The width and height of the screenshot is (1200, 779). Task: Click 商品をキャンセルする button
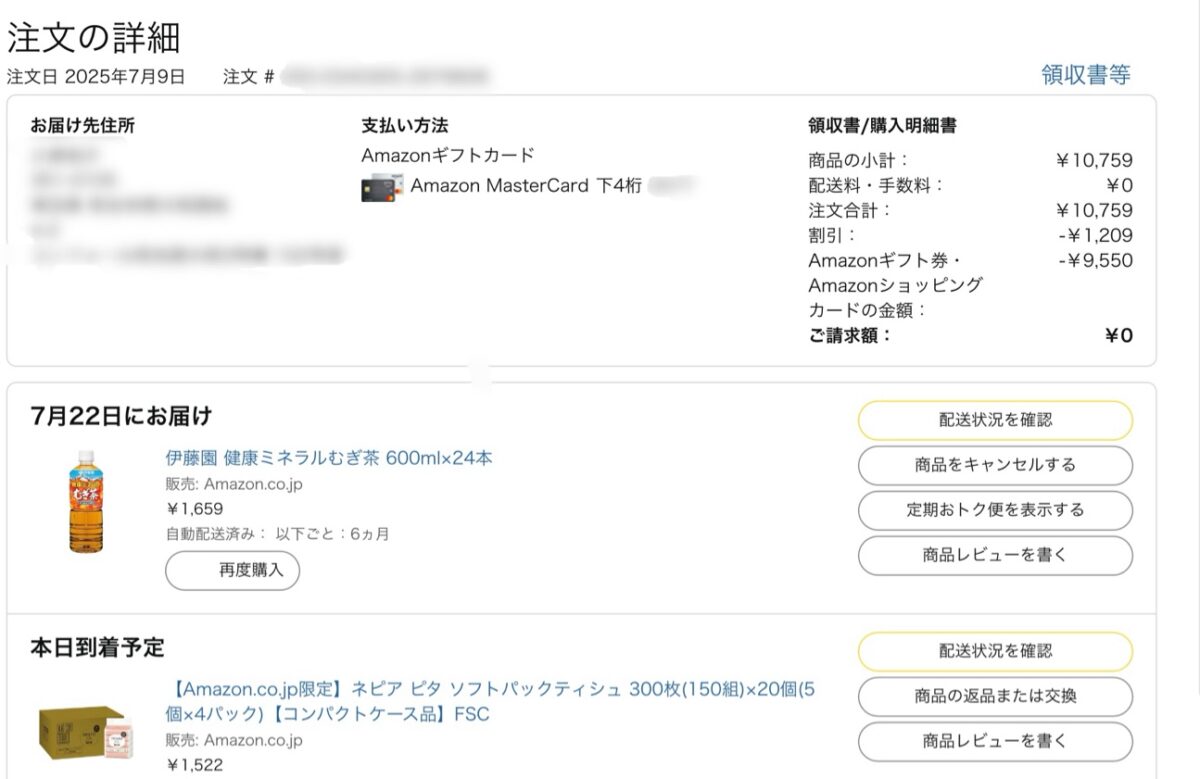(x=995, y=465)
